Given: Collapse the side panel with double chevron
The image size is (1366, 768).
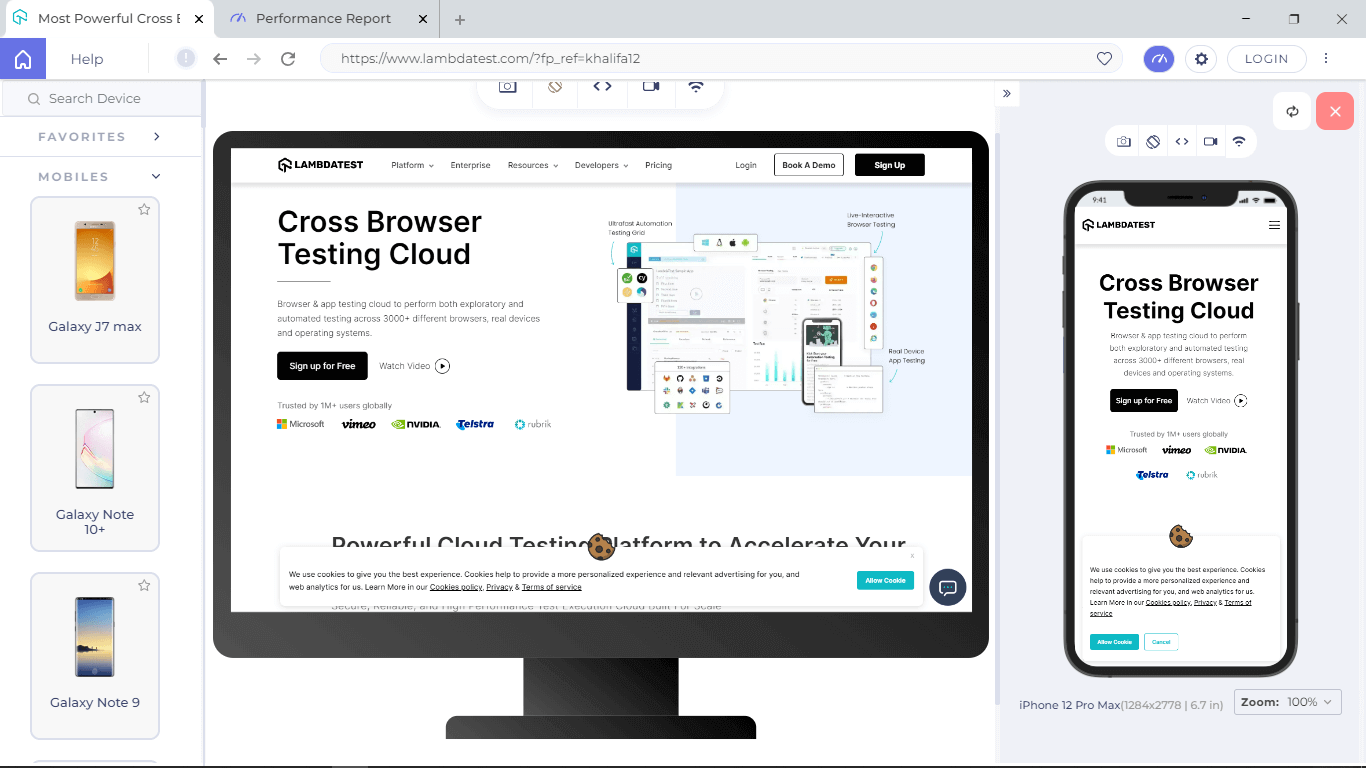Looking at the screenshot, I should coord(1007,93).
